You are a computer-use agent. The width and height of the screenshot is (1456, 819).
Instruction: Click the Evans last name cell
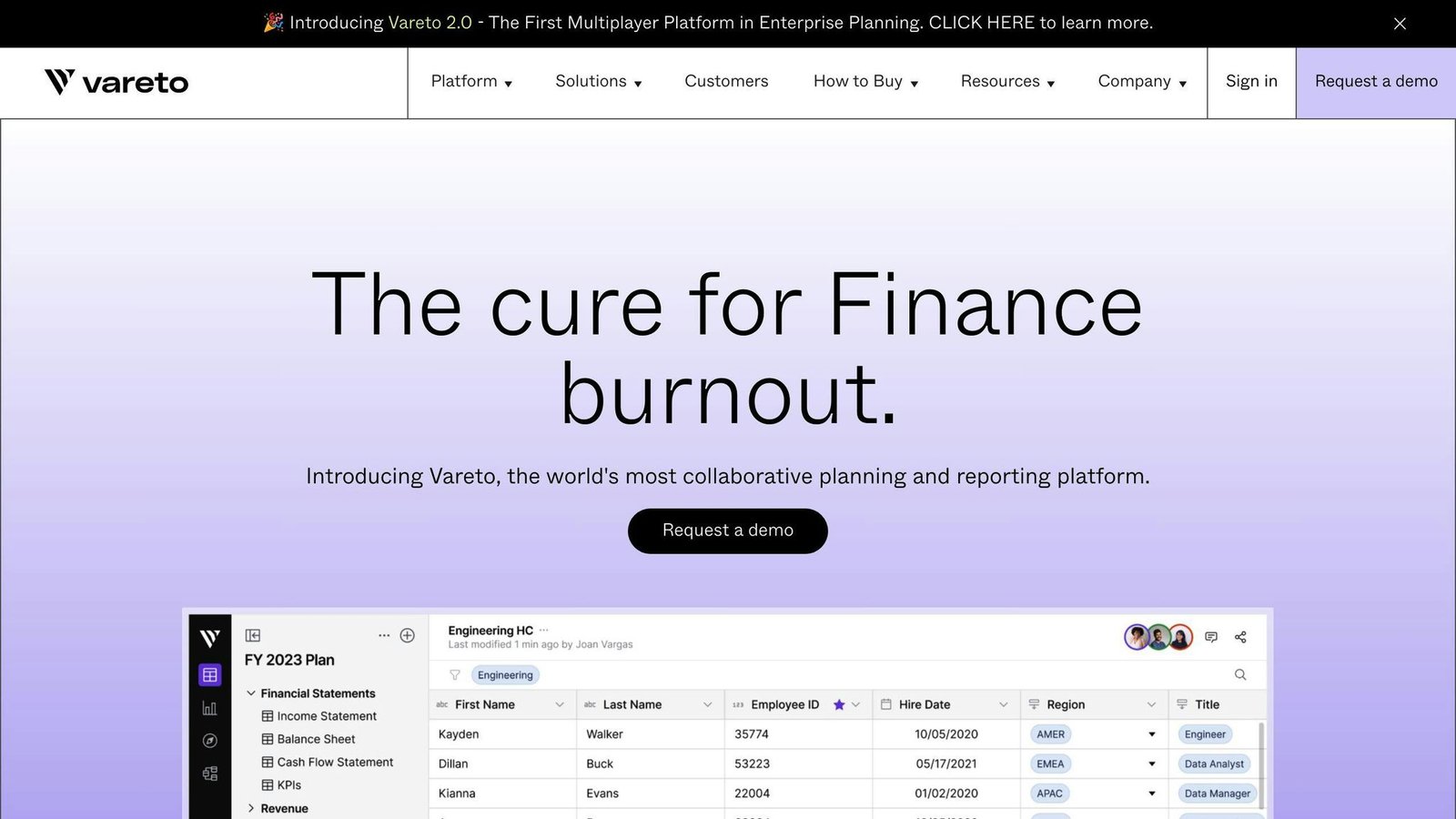pyautogui.click(x=651, y=794)
